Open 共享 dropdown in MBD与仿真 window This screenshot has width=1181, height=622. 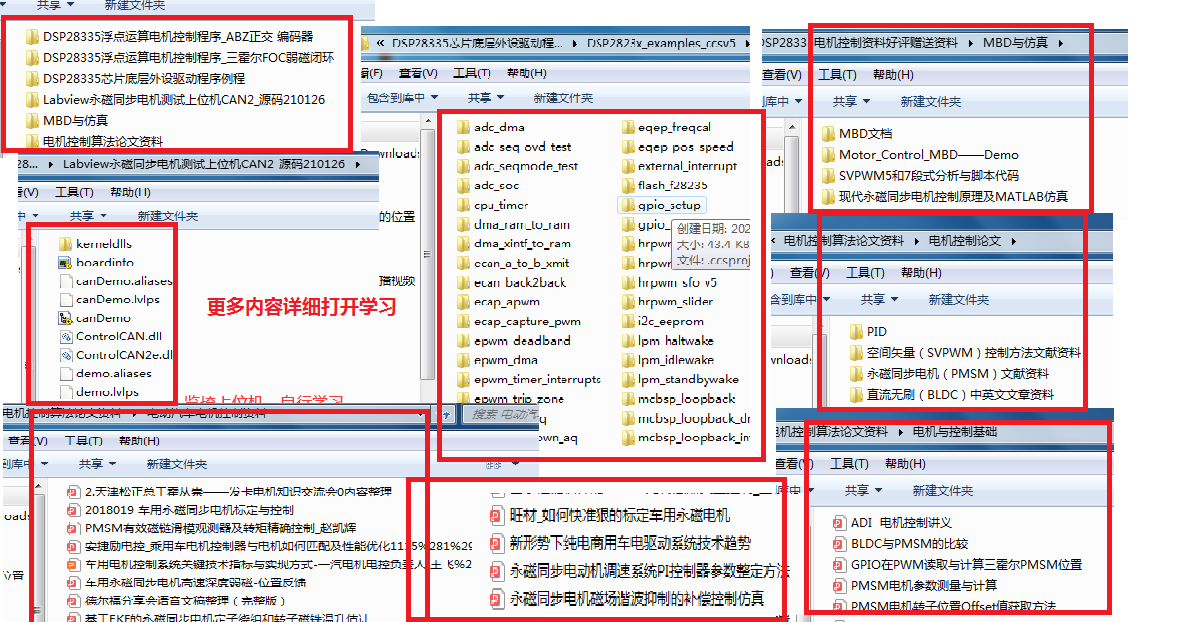point(851,102)
